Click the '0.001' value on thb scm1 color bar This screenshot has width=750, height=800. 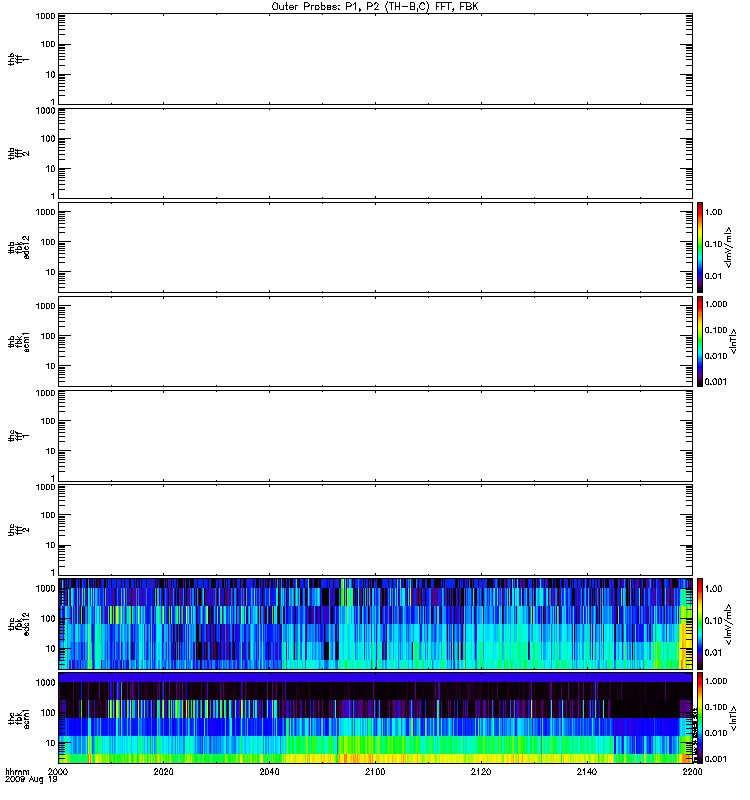point(716,382)
